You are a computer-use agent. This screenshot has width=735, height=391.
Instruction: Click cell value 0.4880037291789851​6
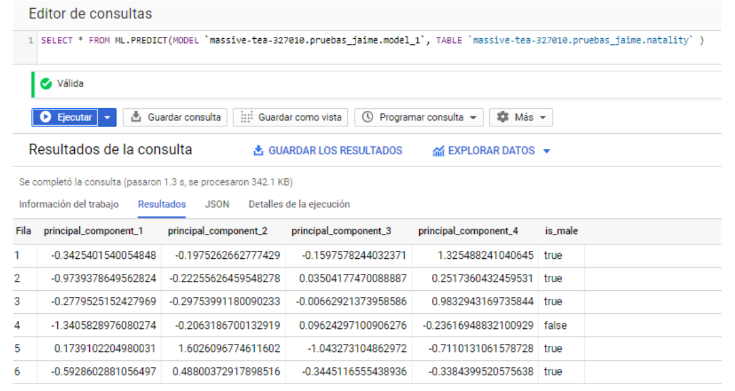226,371
